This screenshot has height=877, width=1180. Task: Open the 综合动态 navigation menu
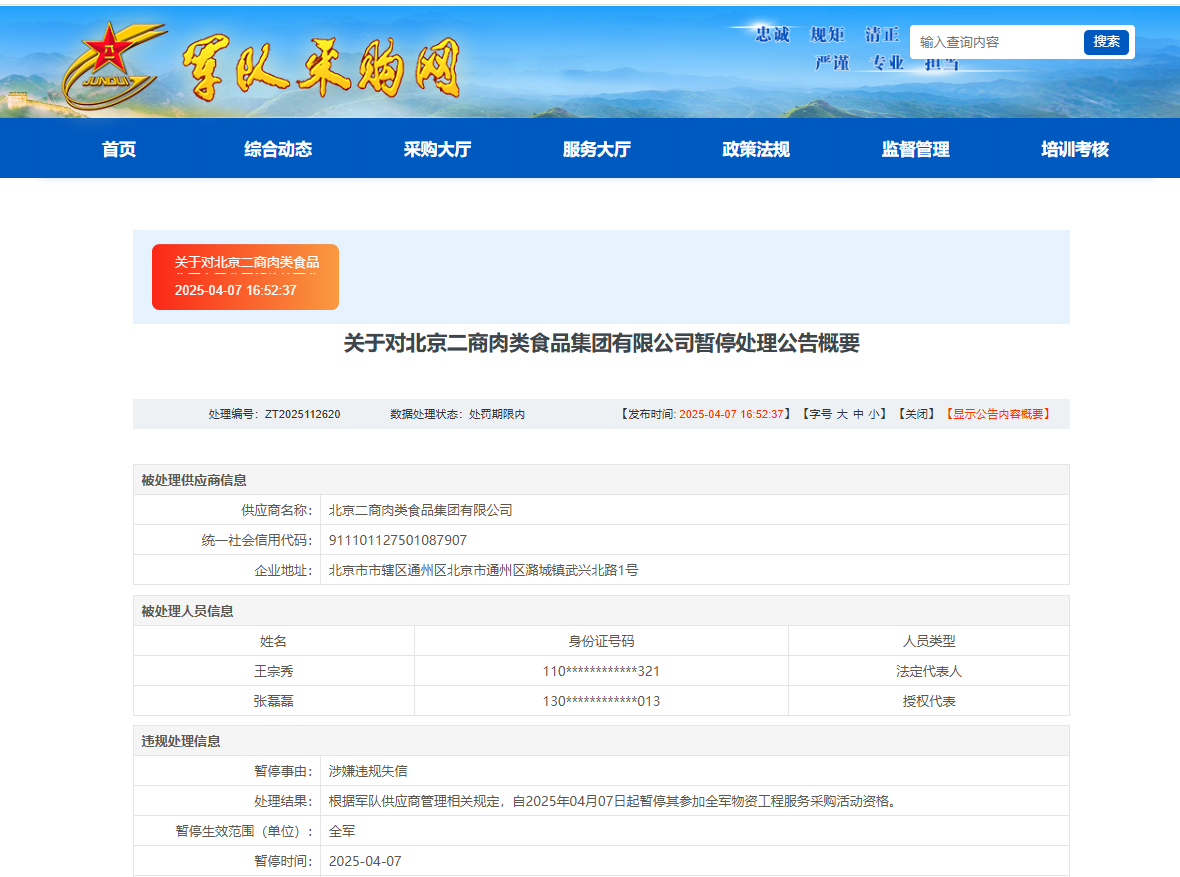(278, 149)
